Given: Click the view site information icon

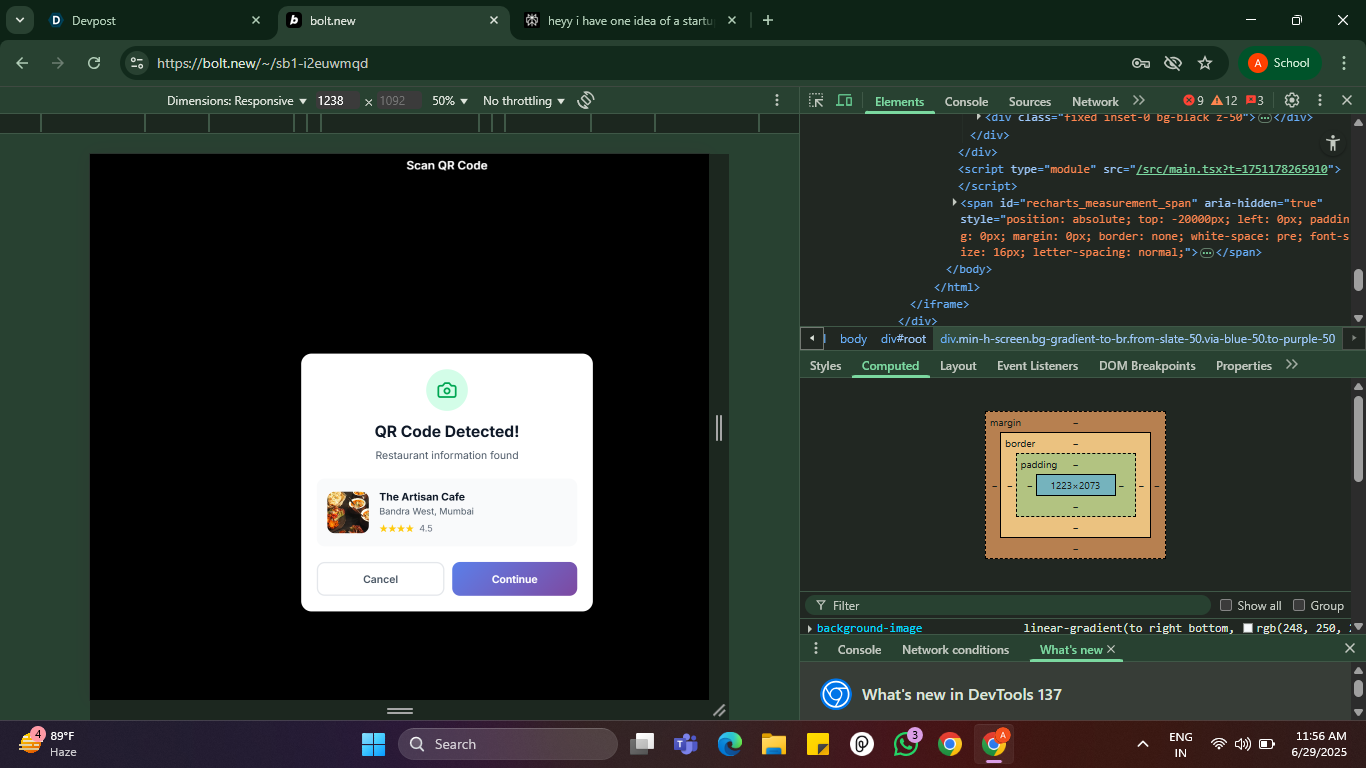Looking at the screenshot, I should click(137, 63).
